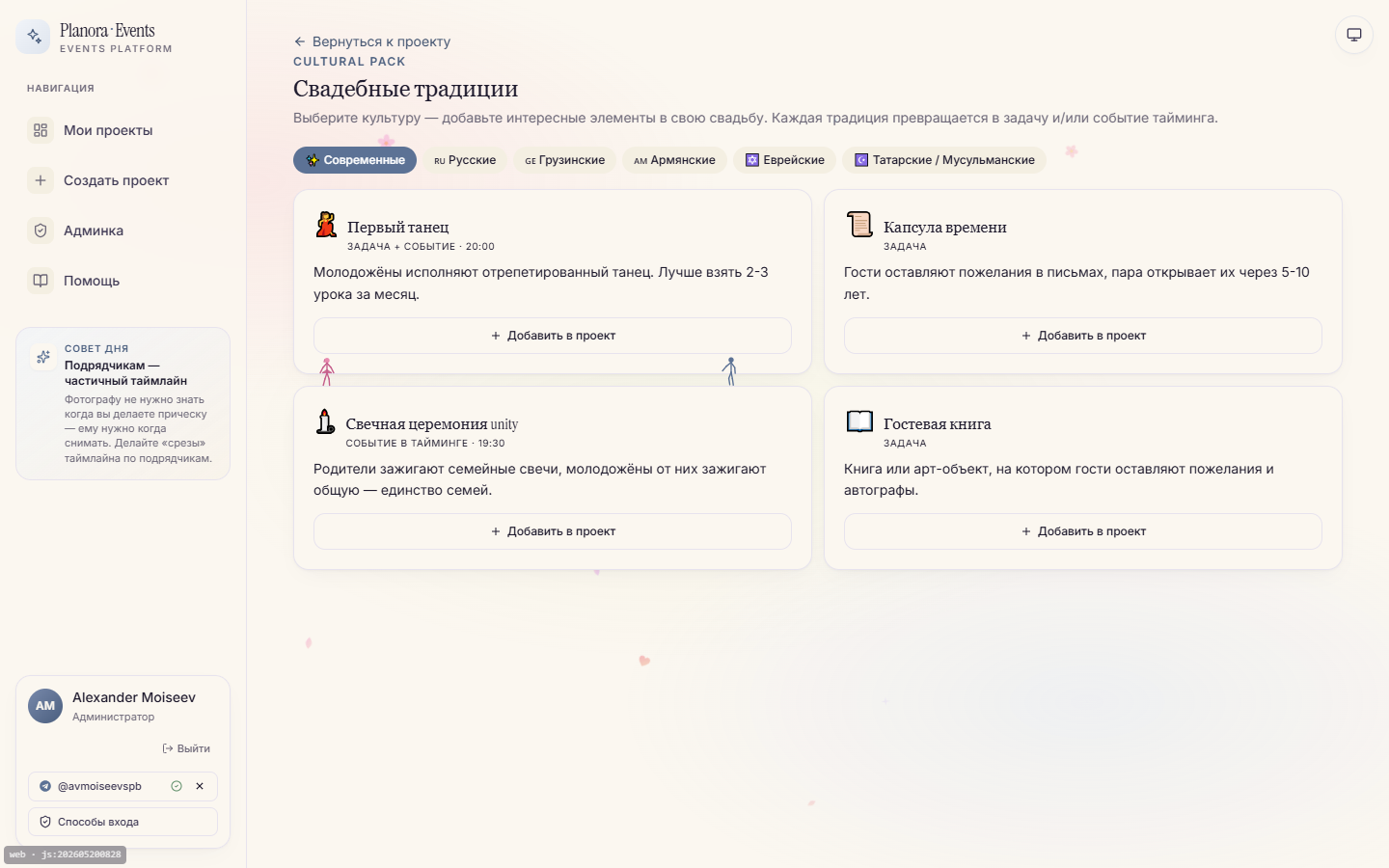Click the AM user avatar
The height and width of the screenshot is (868, 1389).
click(x=45, y=706)
